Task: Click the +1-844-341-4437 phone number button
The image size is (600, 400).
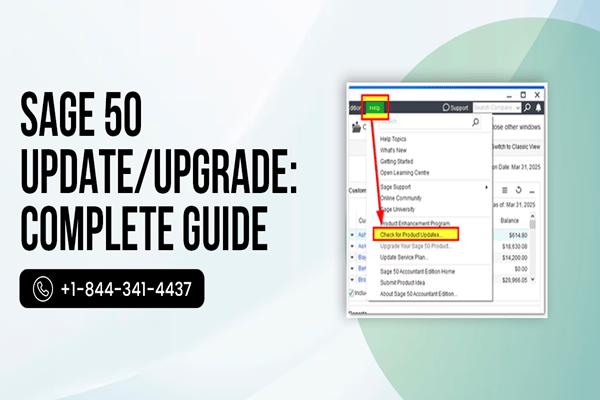Action: 112,289
